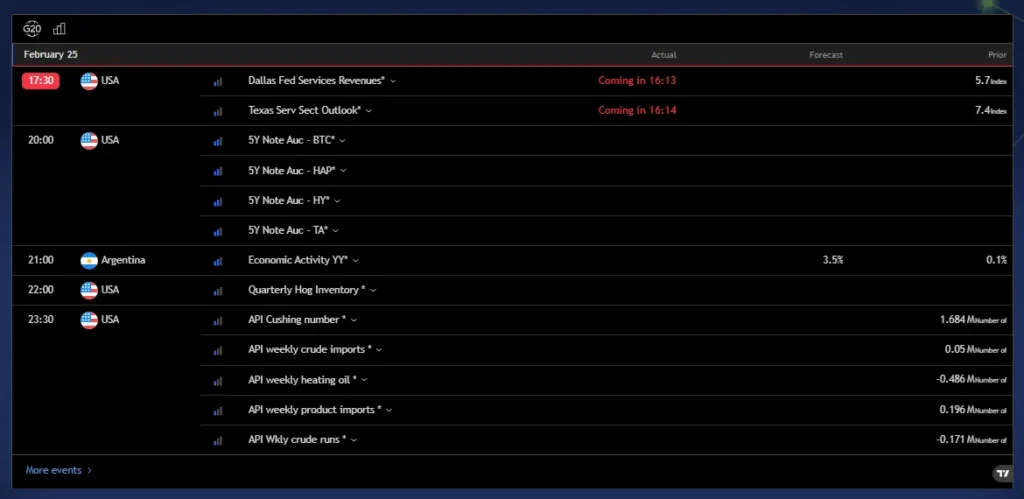Click the red 17:30 time badge
This screenshot has width=1024, height=499.
coord(41,80)
